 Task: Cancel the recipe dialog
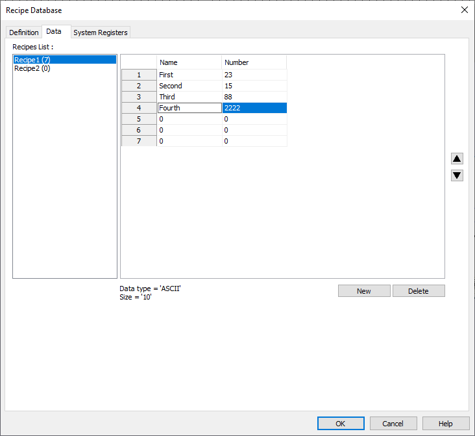(393, 423)
